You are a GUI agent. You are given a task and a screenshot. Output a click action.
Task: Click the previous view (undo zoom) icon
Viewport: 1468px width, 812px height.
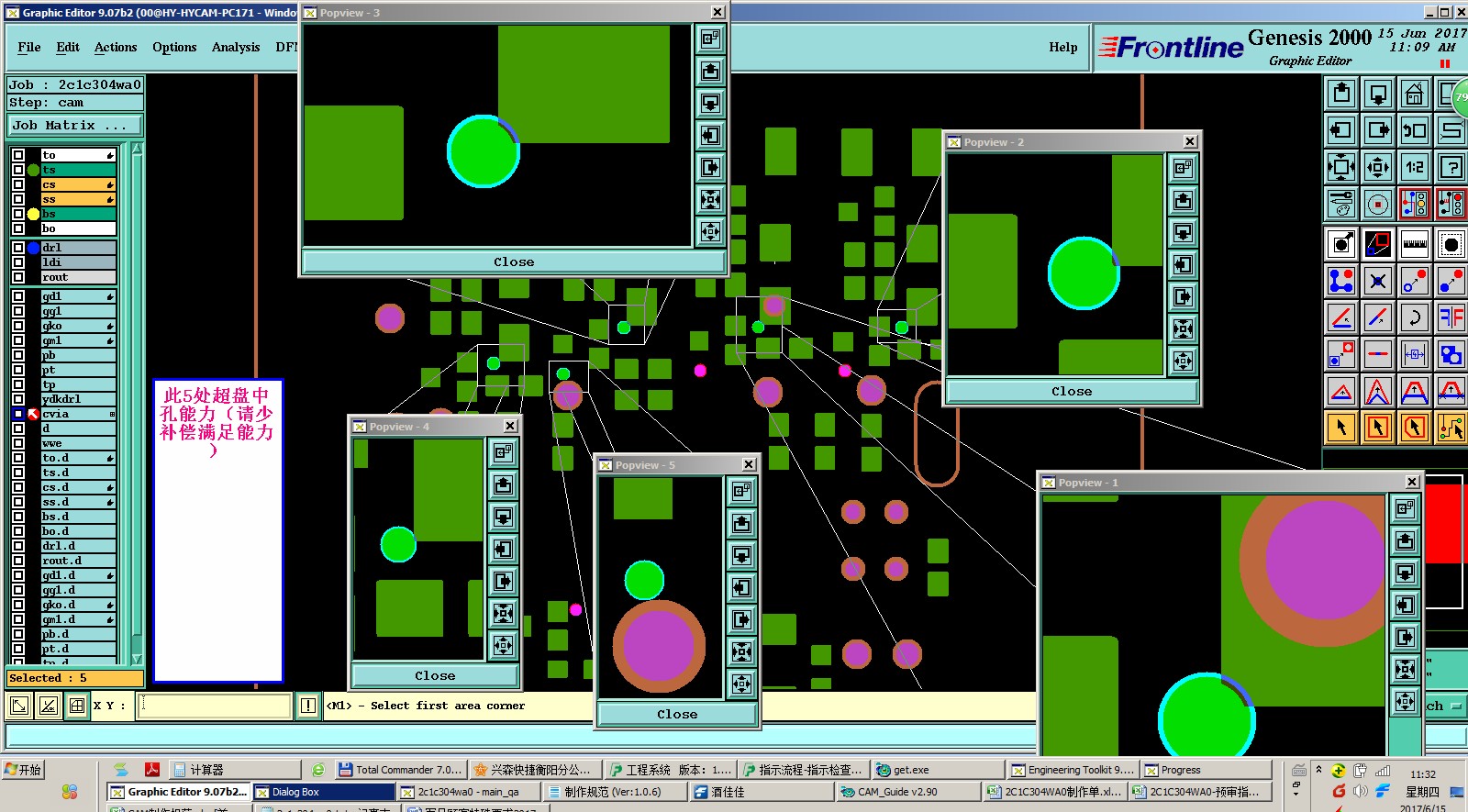(1415, 130)
